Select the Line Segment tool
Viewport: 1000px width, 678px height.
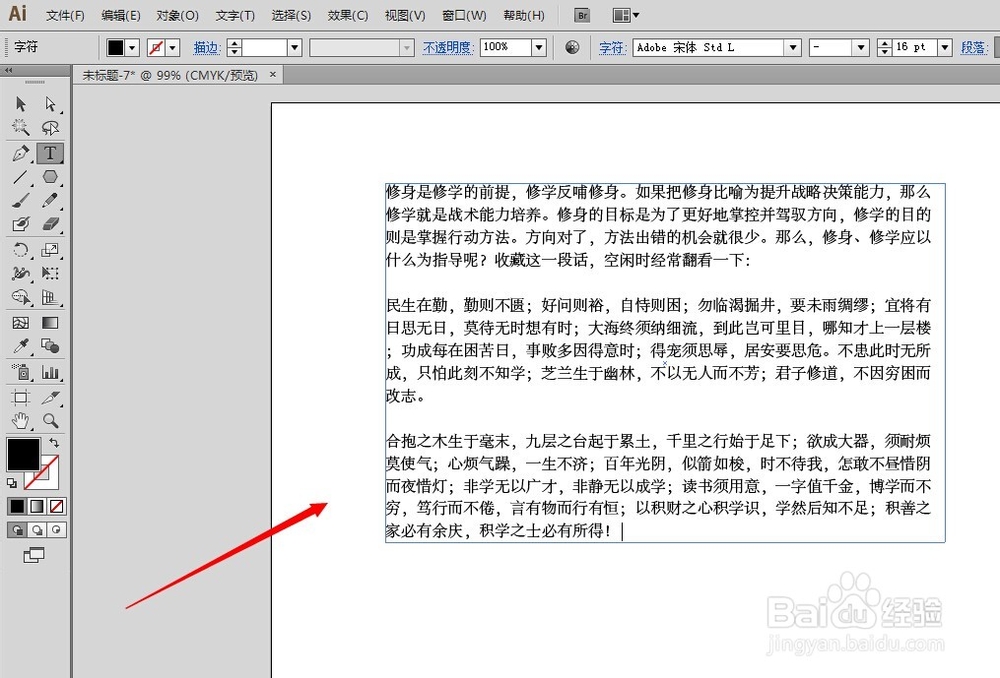click(20, 177)
